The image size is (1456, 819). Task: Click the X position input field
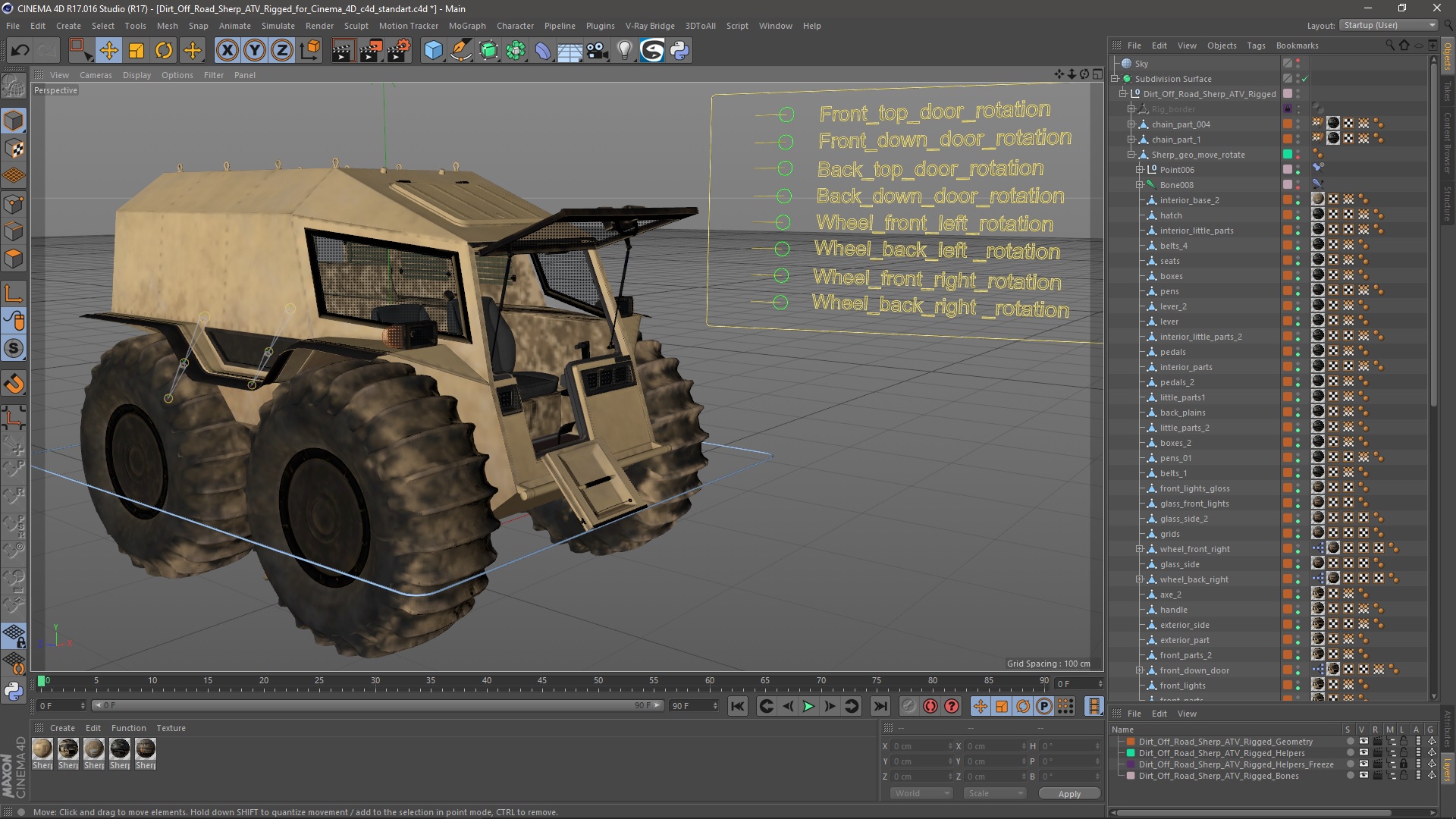click(921, 746)
